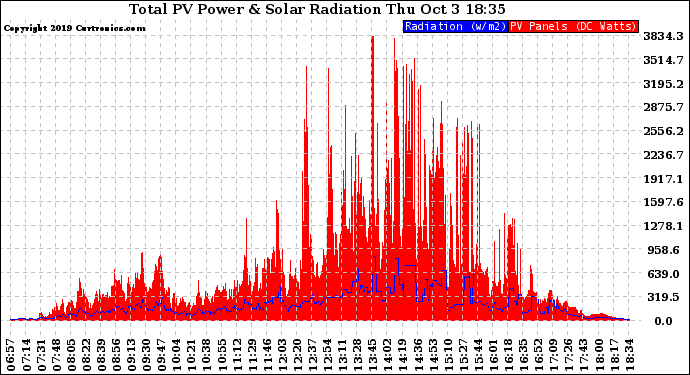
Task: Click x-axis time label 12:03
Action: (x=282, y=354)
